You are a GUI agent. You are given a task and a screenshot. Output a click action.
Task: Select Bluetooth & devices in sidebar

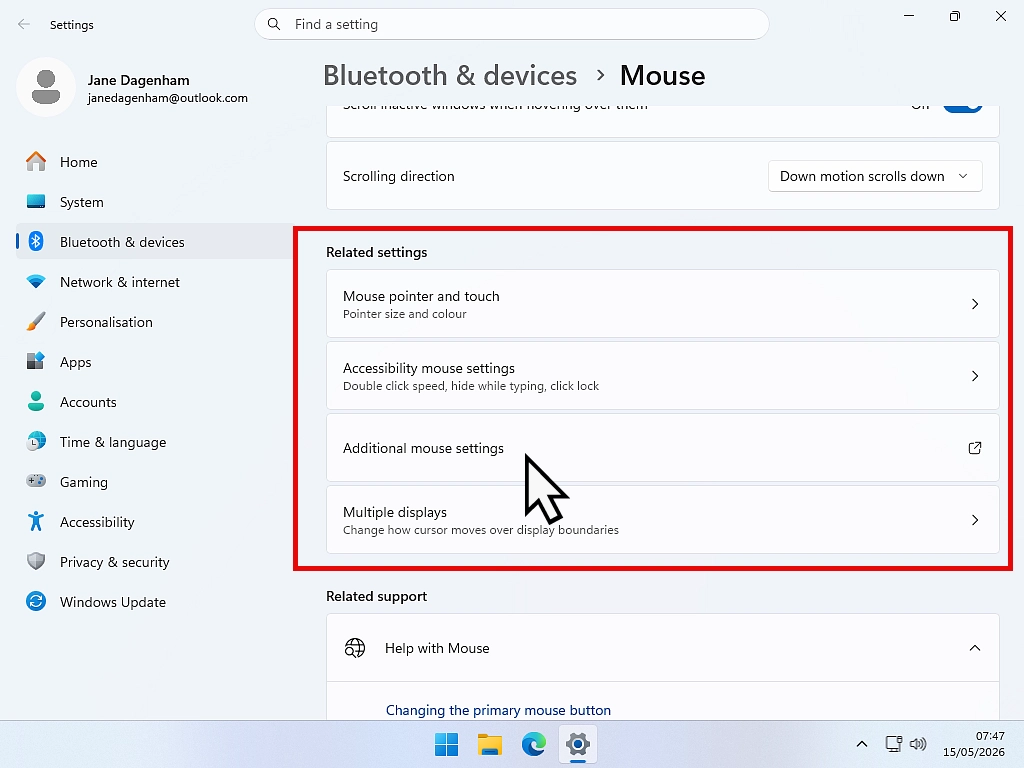(154, 242)
